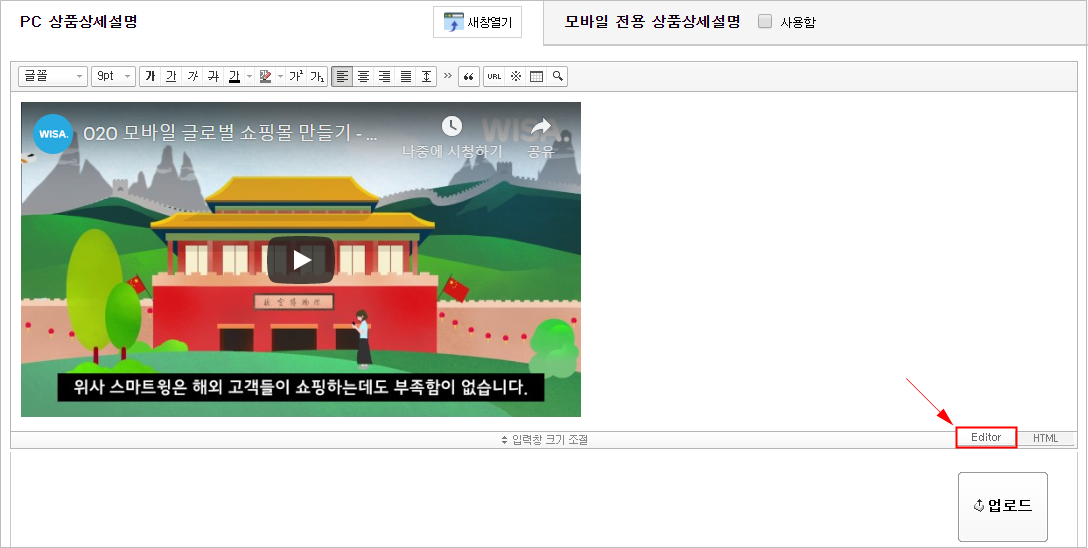Expand the font color palette arrow
The image size is (1088, 548).
click(249, 76)
